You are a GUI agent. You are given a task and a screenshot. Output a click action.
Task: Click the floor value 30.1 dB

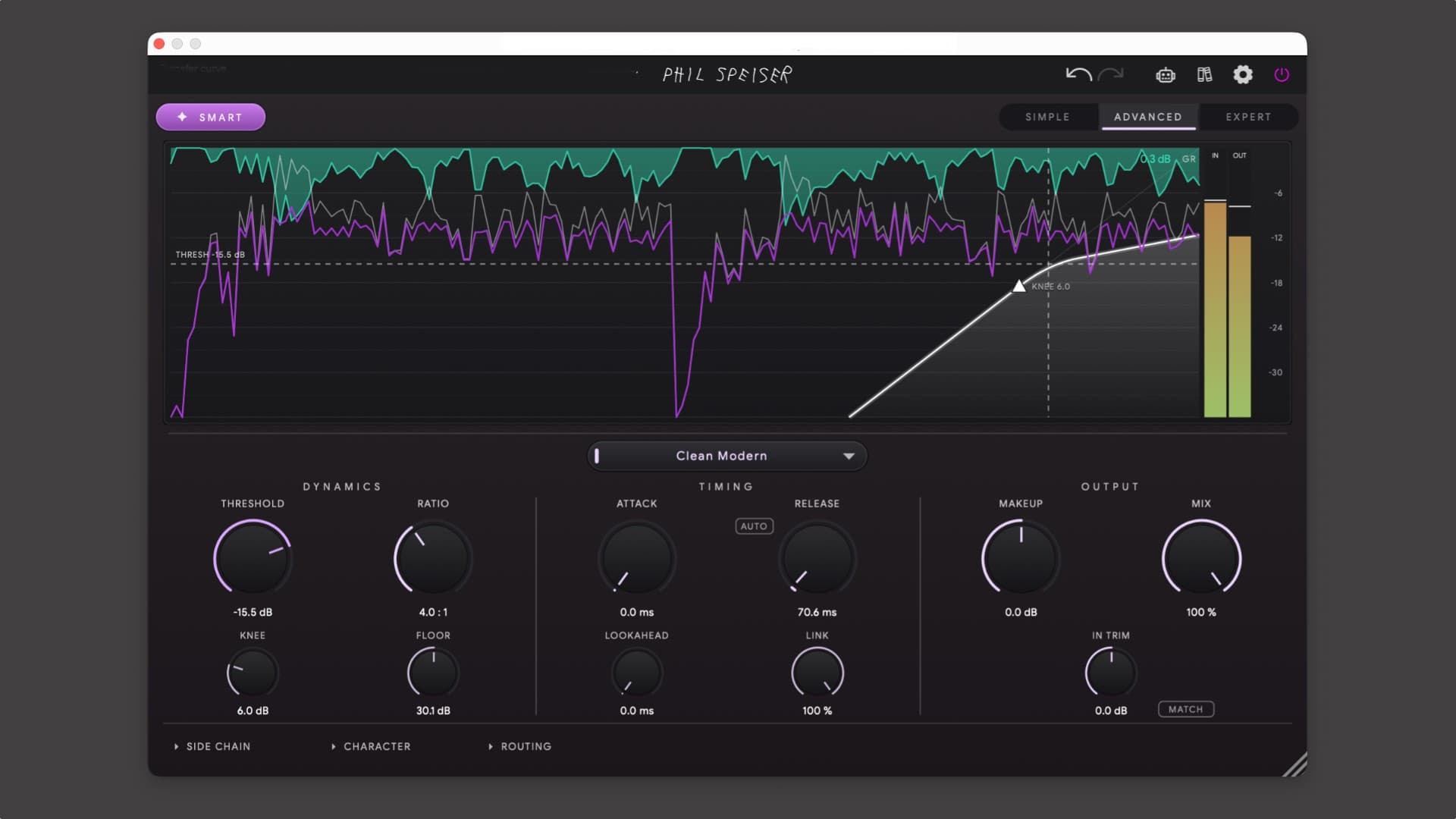pyautogui.click(x=433, y=711)
